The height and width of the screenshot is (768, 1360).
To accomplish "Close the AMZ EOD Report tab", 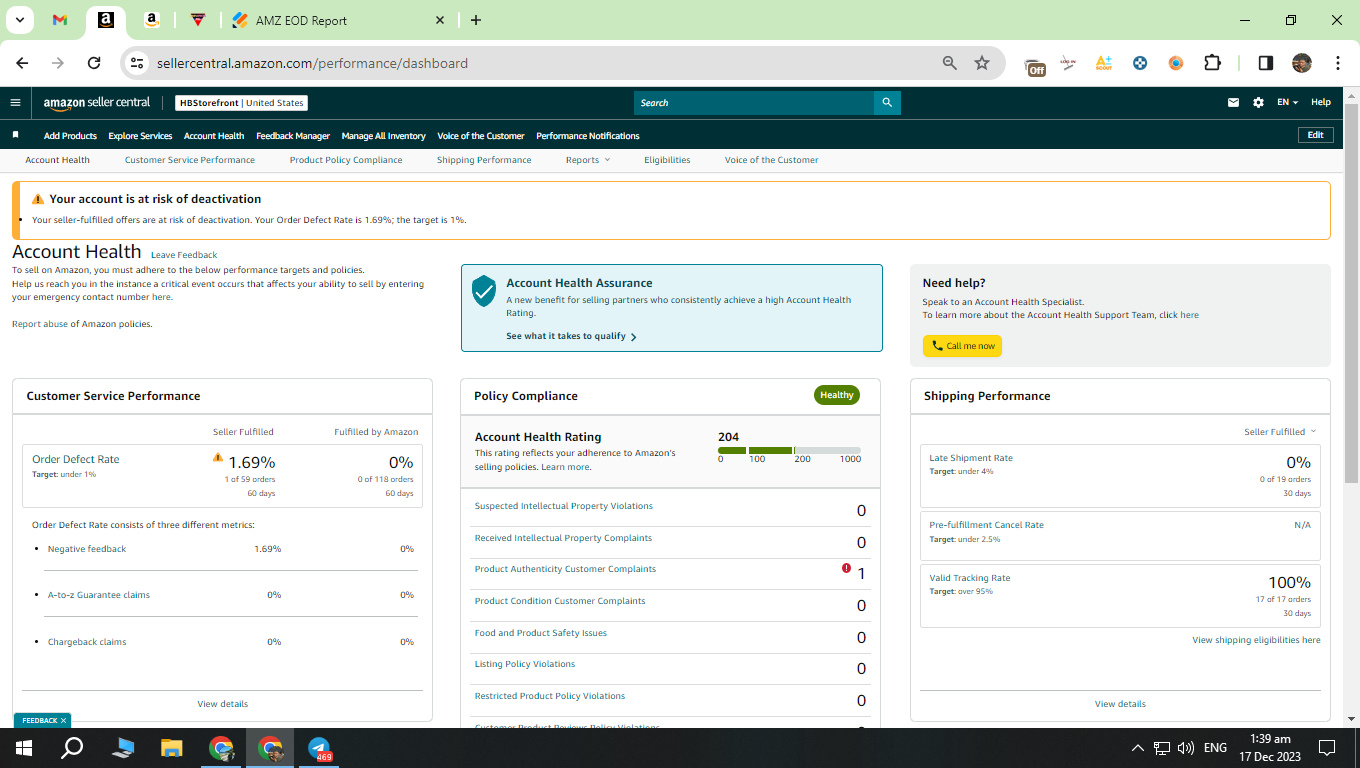I will (441, 20).
